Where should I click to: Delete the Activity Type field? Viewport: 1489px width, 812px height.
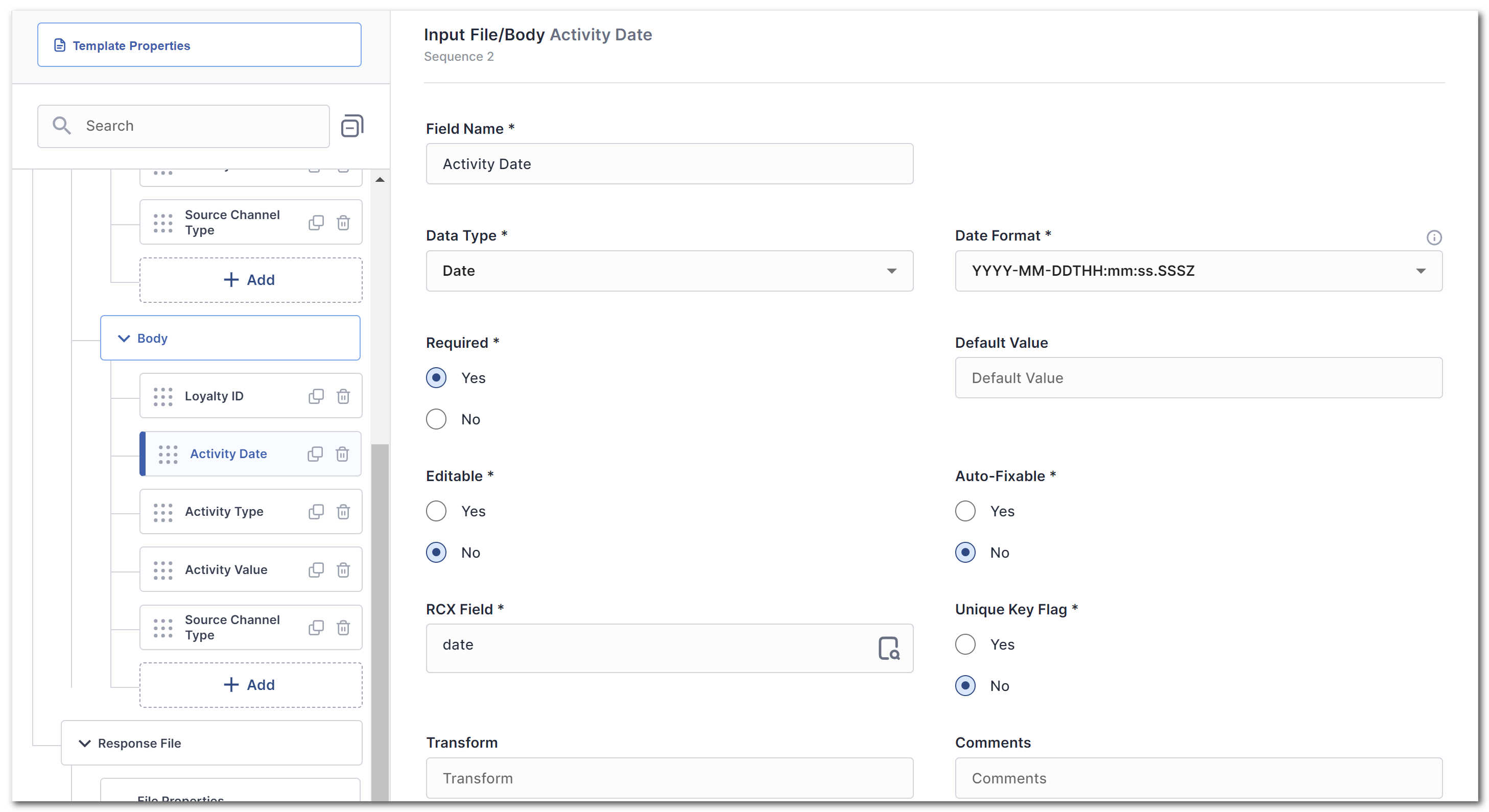[x=343, y=512]
